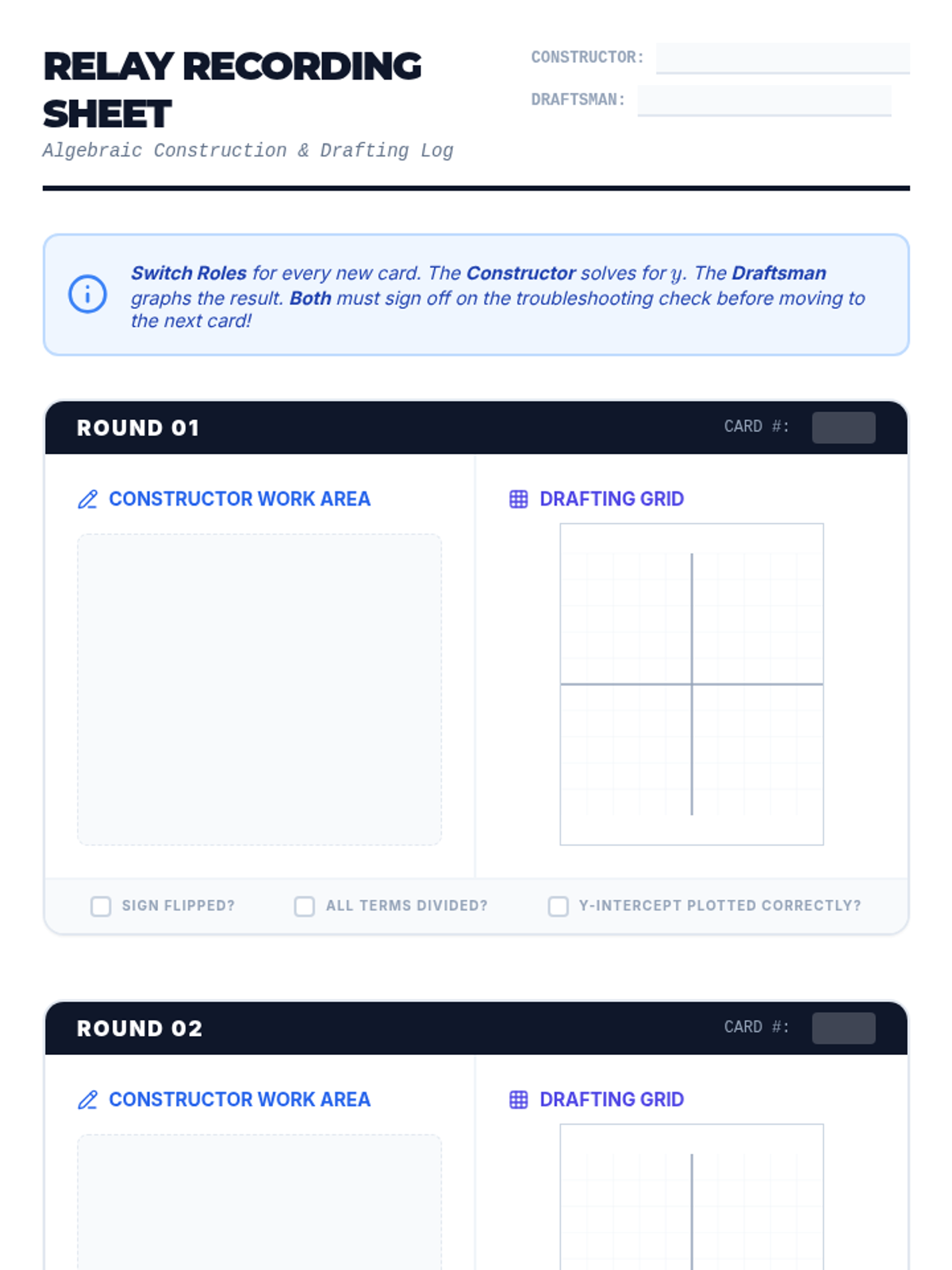Click the Round 02 Card # field
952x1270 pixels.
(843, 1028)
